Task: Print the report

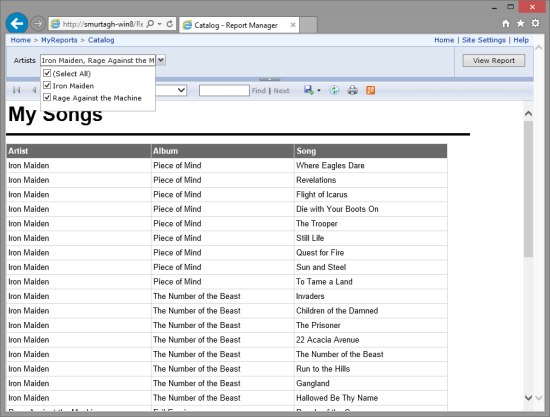Action: [352, 90]
